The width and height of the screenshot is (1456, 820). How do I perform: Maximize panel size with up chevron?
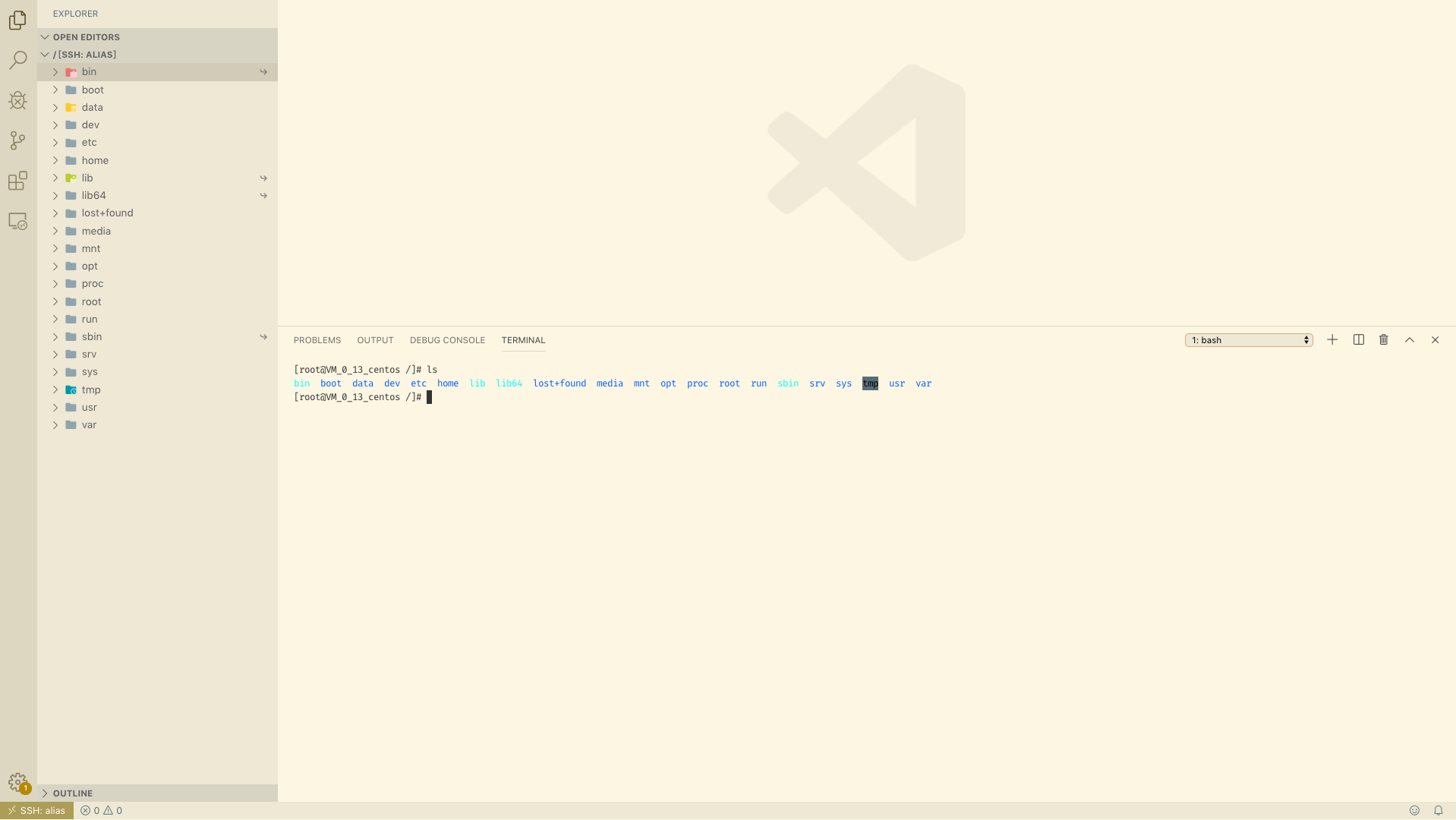pyautogui.click(x=1410, y=340)
